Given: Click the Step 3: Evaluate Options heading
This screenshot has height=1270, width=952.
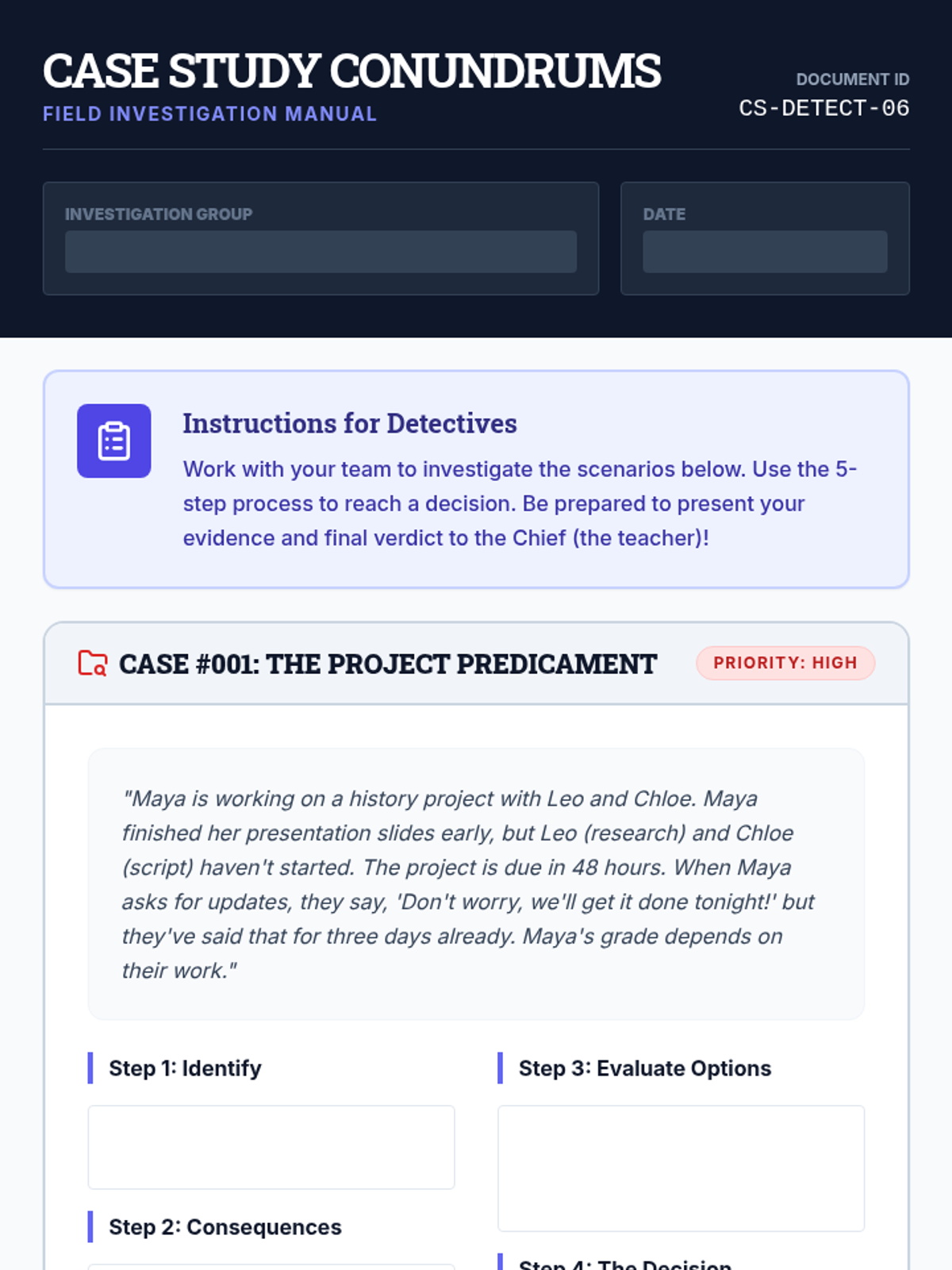Looking at the screenshot, I should pos(644,1068).
